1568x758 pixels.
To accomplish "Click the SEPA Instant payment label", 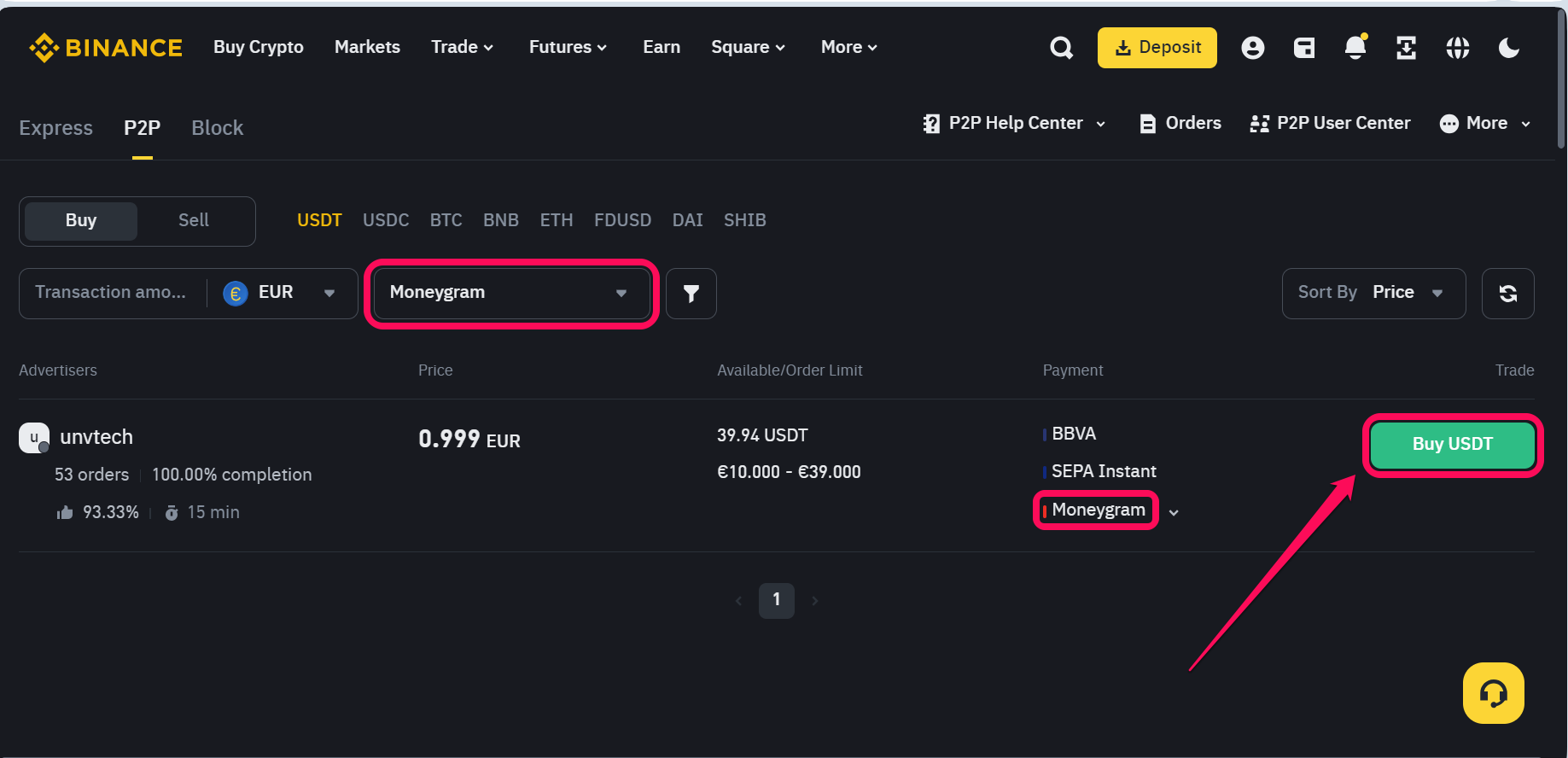I will (x=1104, y=472).
